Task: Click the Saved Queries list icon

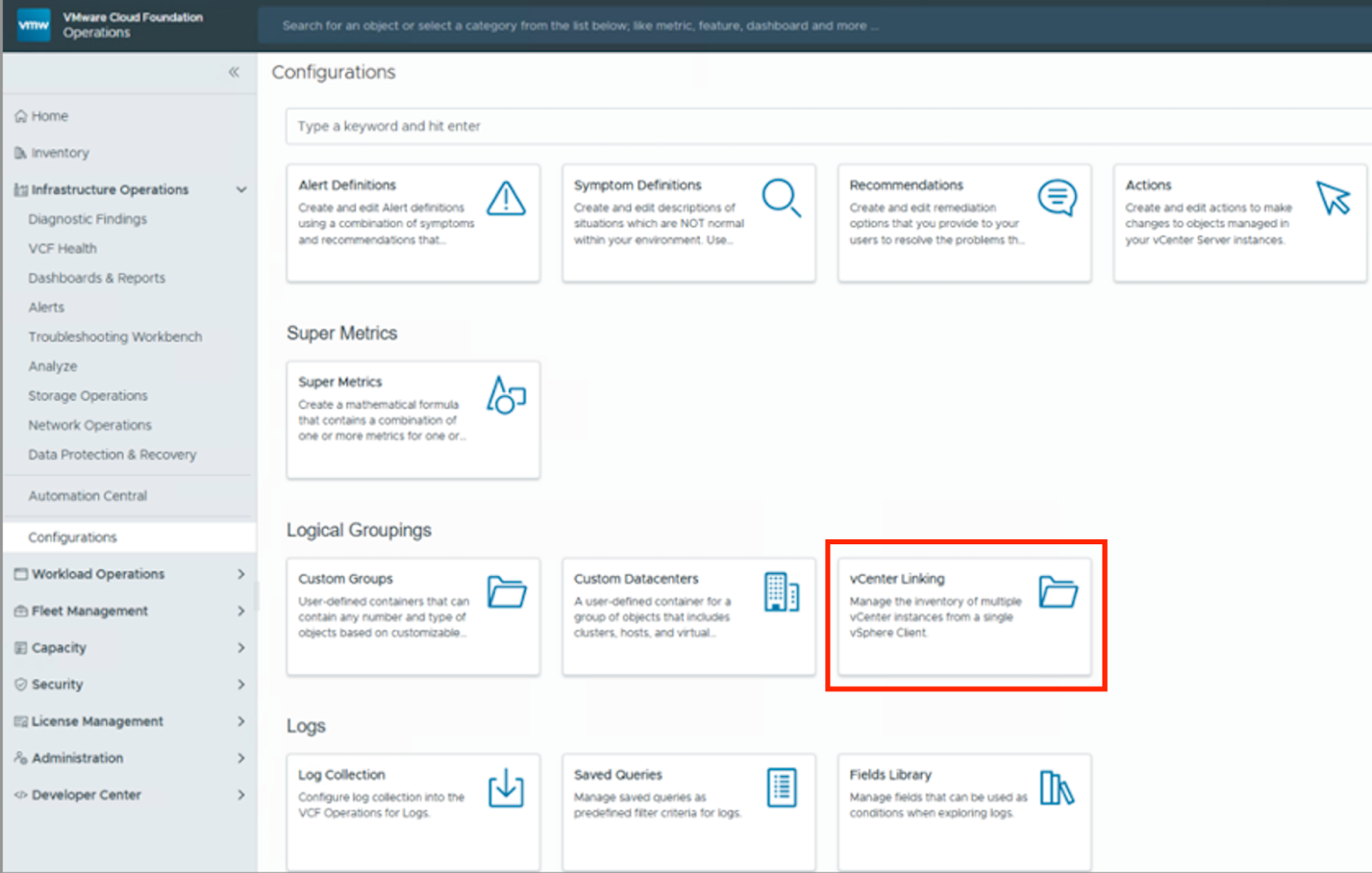Action: pos(782,787)
